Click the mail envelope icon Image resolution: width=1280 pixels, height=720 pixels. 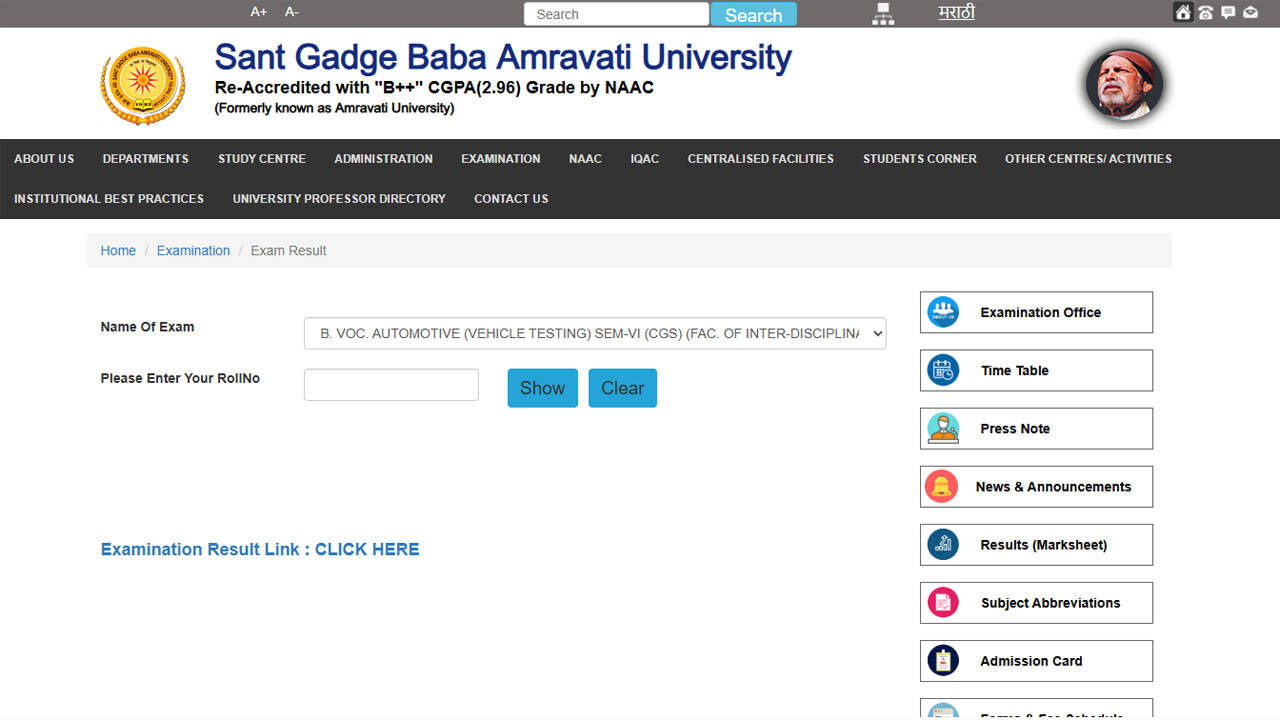(1250, 12)
